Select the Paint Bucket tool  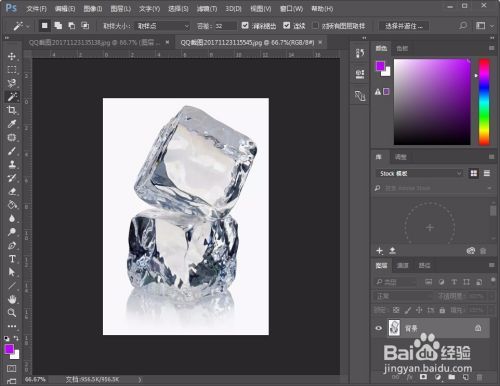pos(12,205)
